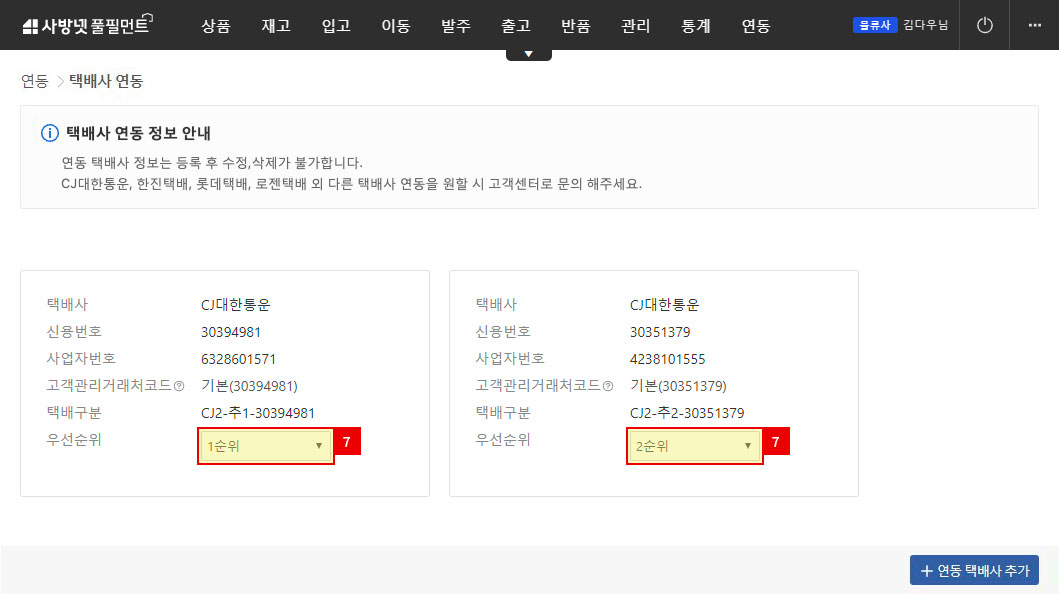
Task: Go to the 출고 menu
Action: tap(515, 26)
